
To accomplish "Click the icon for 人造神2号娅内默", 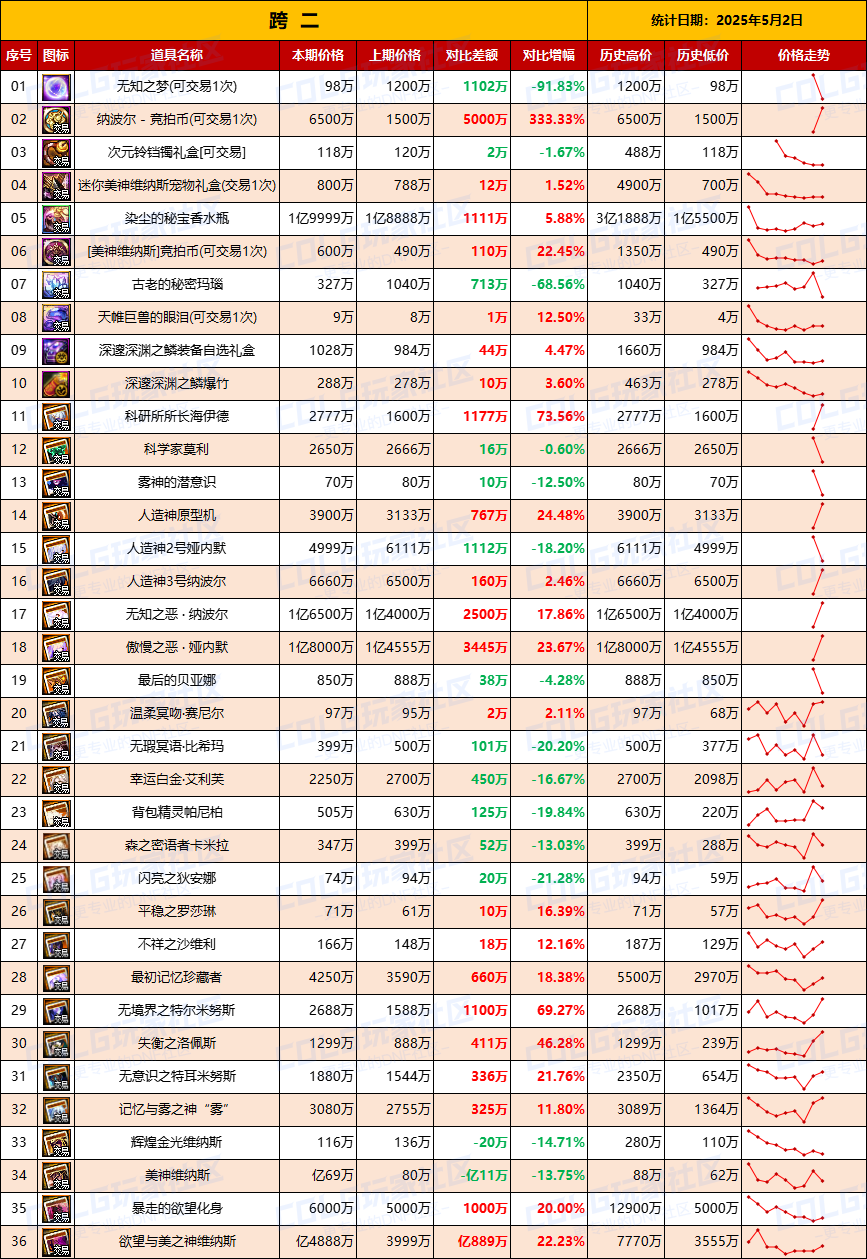I will [x=56, y=548].
